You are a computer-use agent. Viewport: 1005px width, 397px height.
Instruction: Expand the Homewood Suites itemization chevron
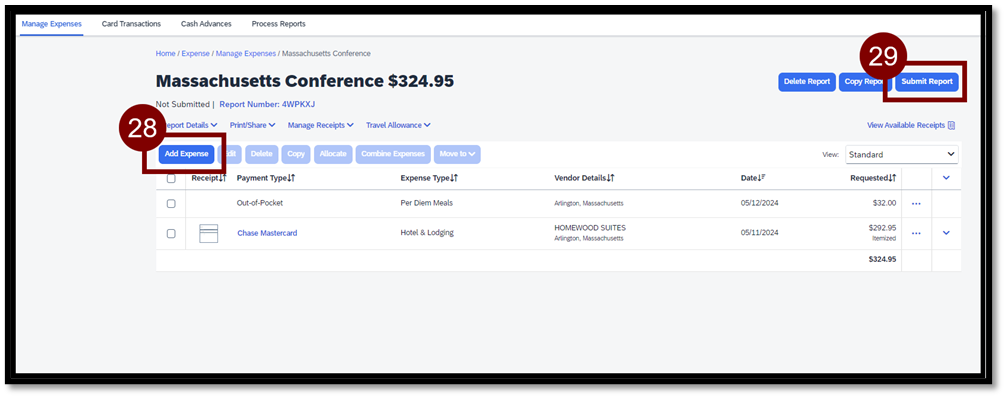pyautogui.click(x=946, y=233)
